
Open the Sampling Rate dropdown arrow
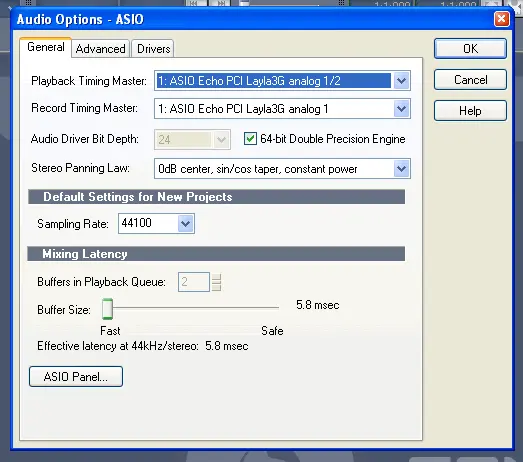pyautogui.click(x=185, y=223)
